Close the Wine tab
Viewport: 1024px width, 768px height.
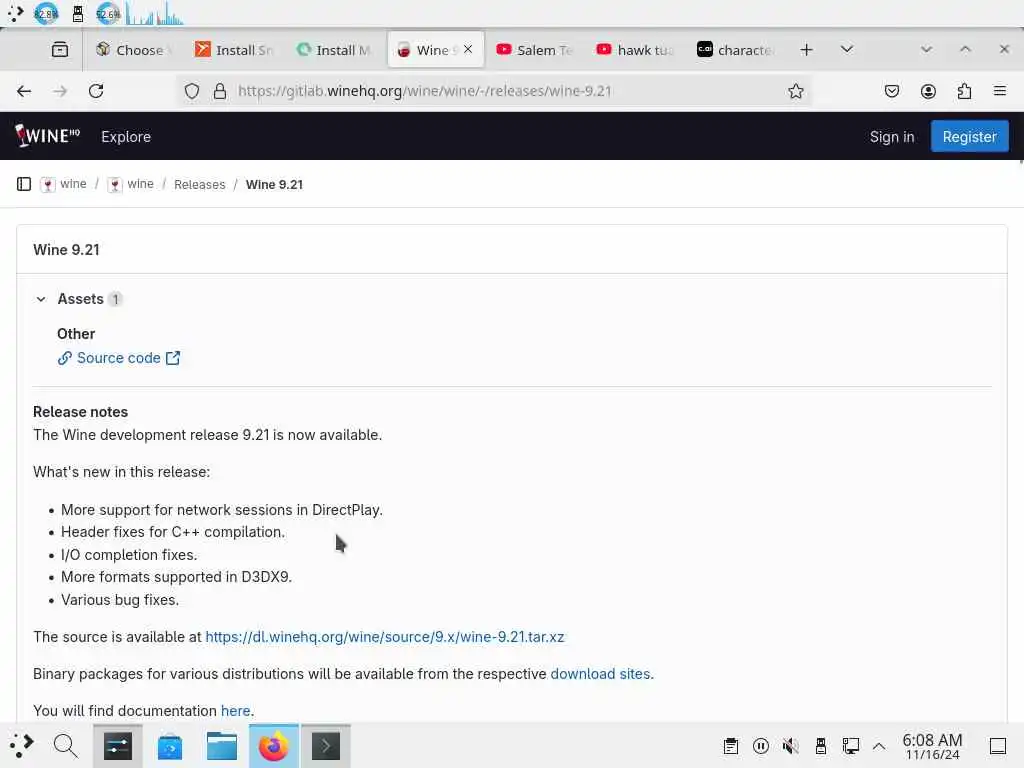pyautogui.click(x=468, y=49)
